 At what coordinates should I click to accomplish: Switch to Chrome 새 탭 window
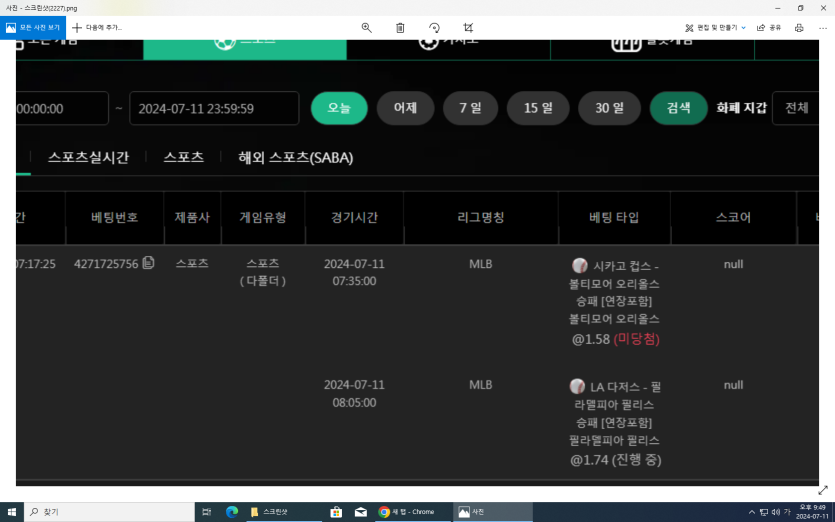(413, 512)
